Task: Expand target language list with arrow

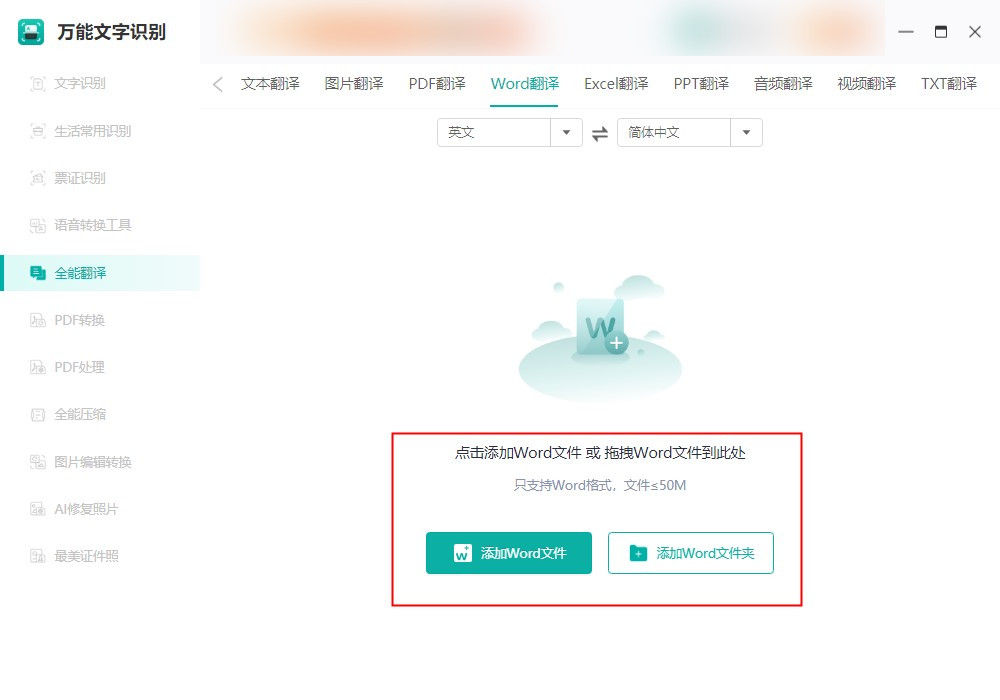Action: [x=746, y=133]
